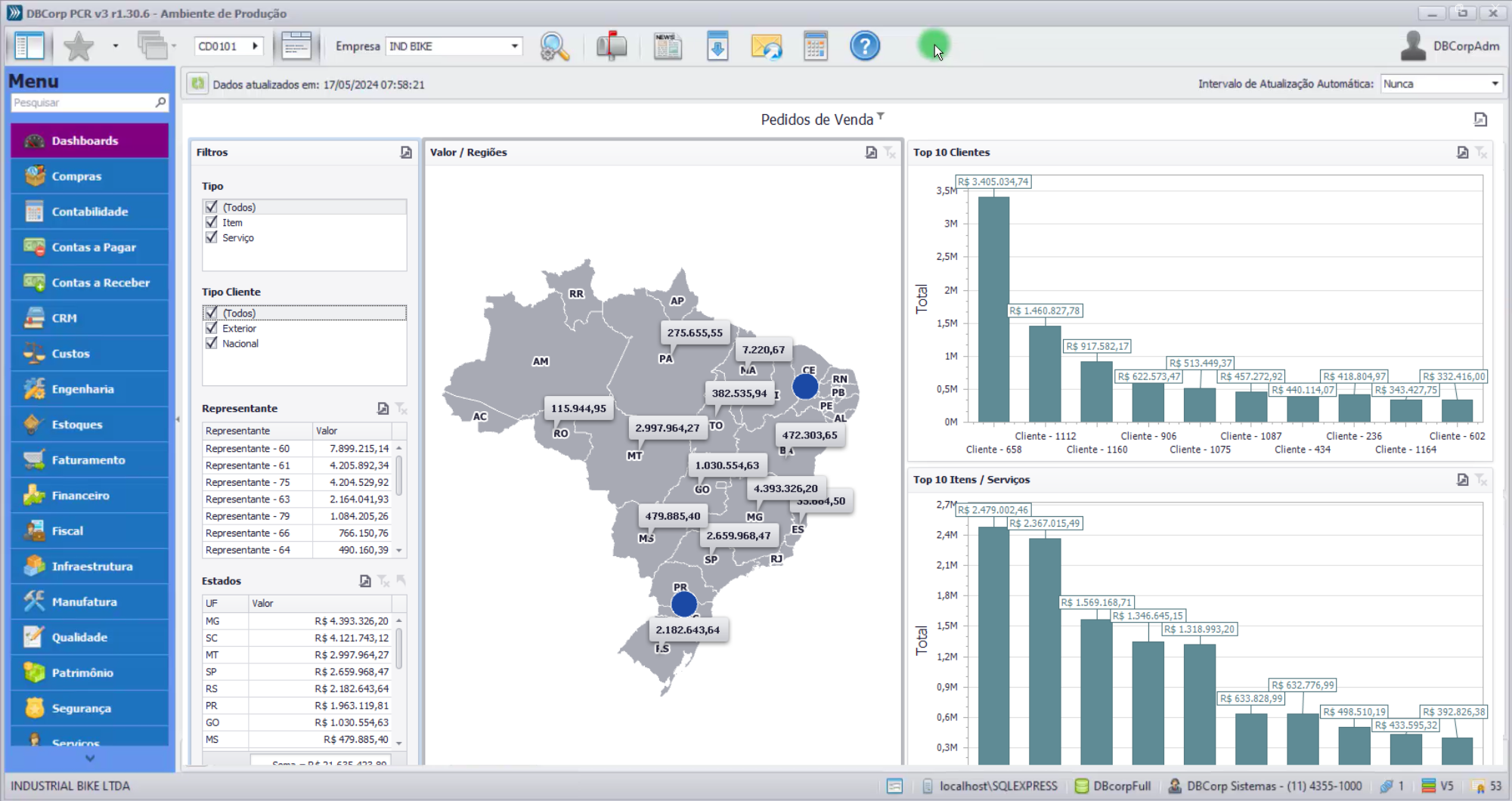The height and width of the screenshot is (801, 1512).
Task: Toggle the (Todos) checkbox under Tipo
Action: (x=211, y=206)
